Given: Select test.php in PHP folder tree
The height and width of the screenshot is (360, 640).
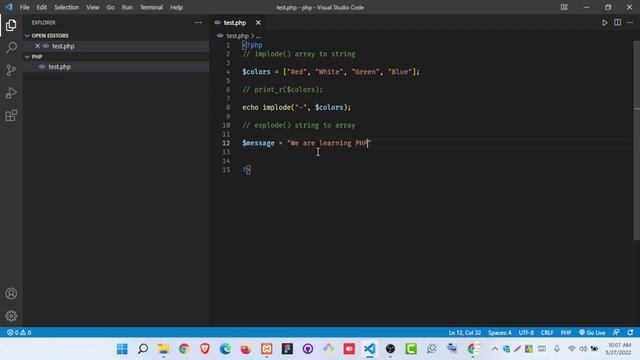Looking at the screenshot, I should (x=60, y=67).
